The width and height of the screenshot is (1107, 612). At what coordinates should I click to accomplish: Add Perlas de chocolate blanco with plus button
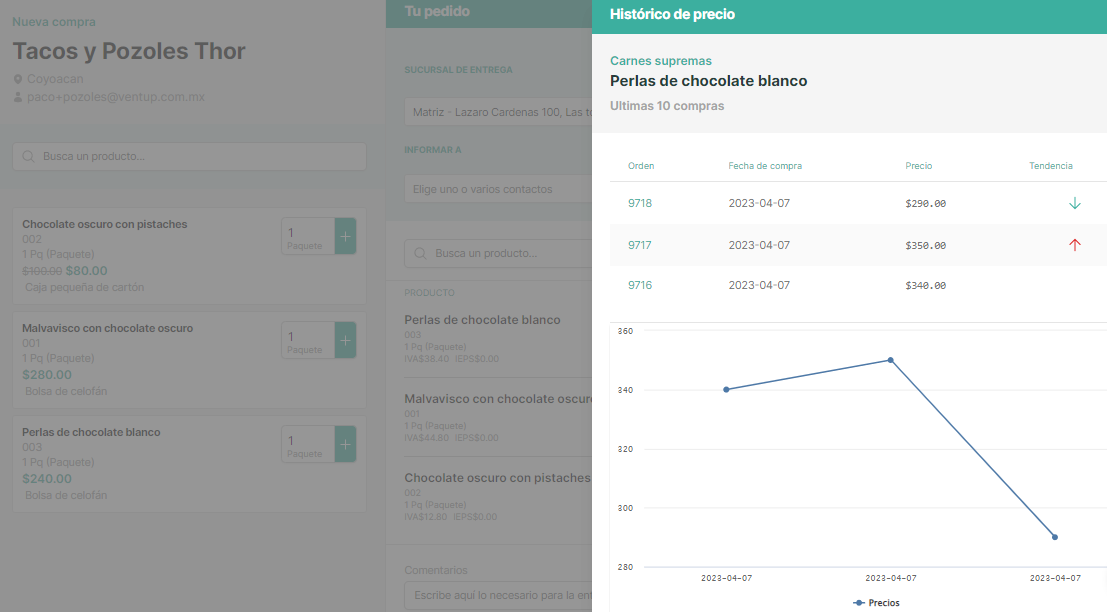(345, 444)
